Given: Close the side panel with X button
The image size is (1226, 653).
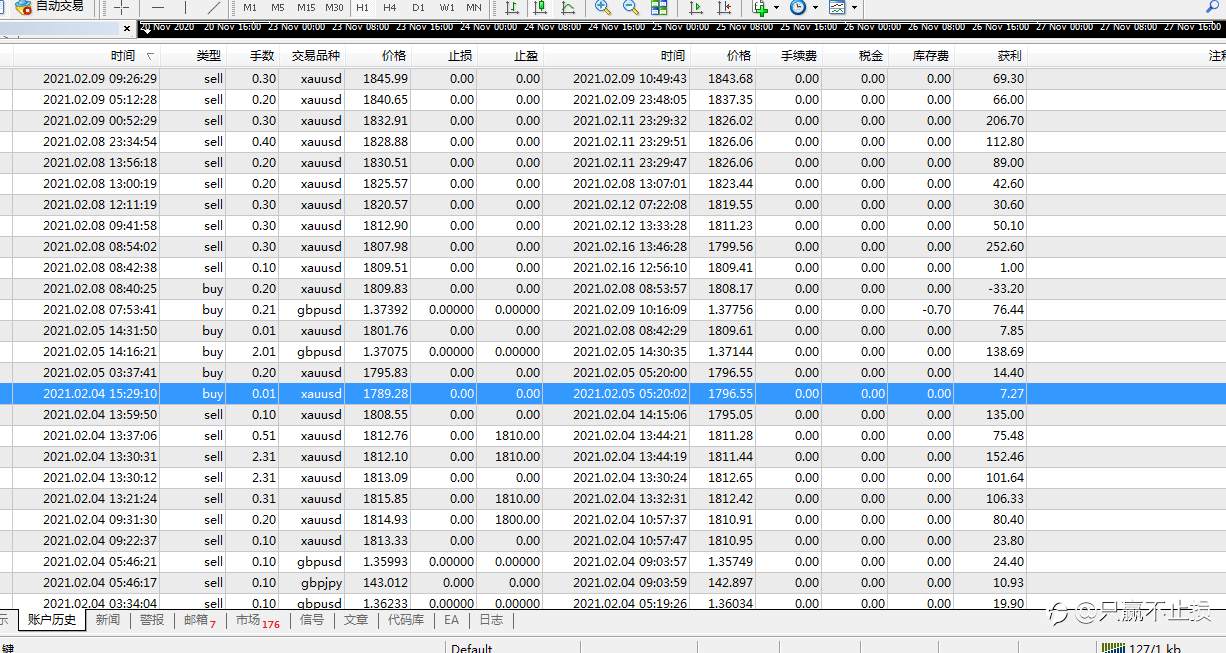Looking at the screenshot, I should coord(125,29).
